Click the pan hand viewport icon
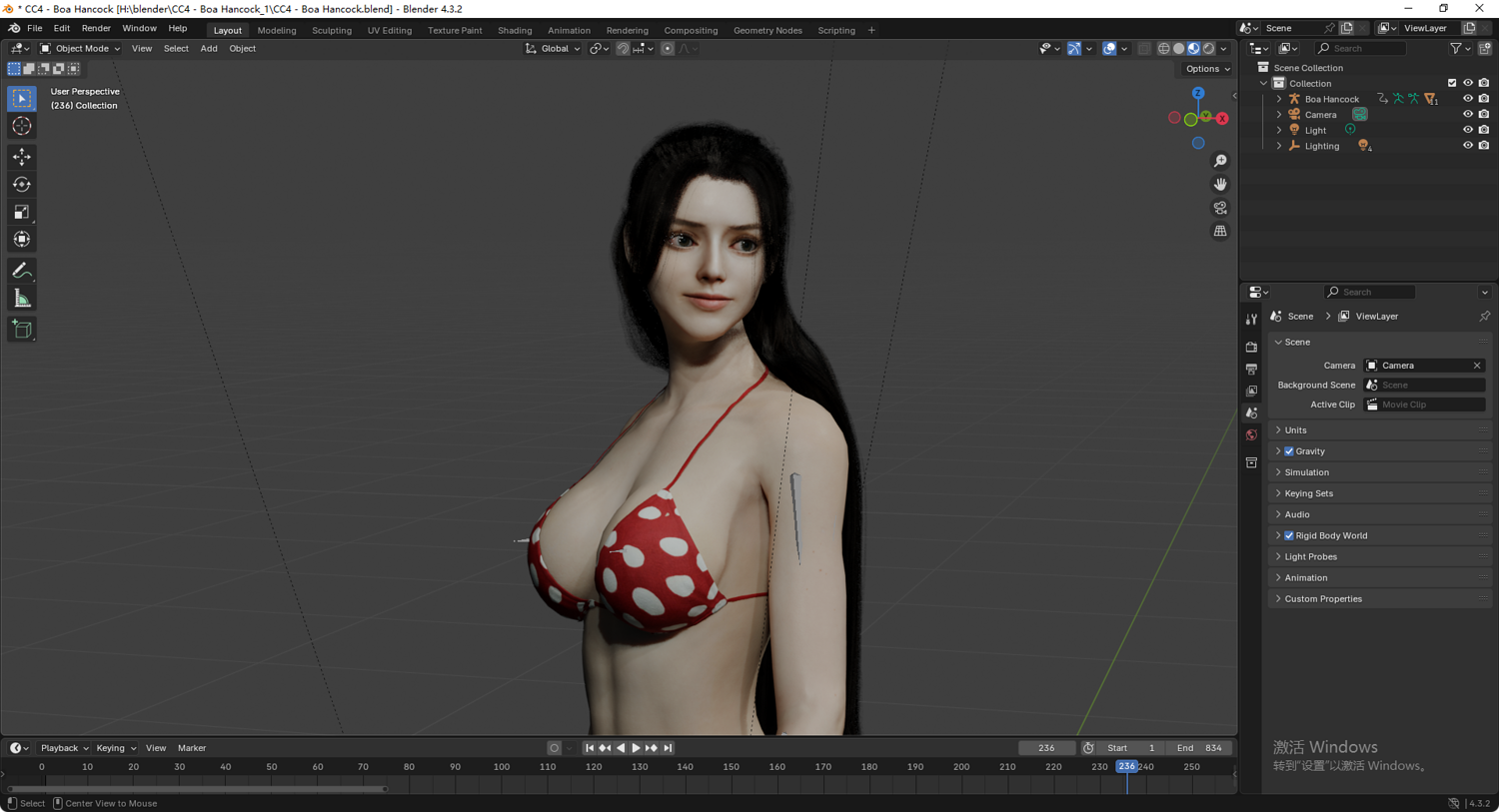The width and height of the screenshot is (1499, 812). pos(1220,184)
